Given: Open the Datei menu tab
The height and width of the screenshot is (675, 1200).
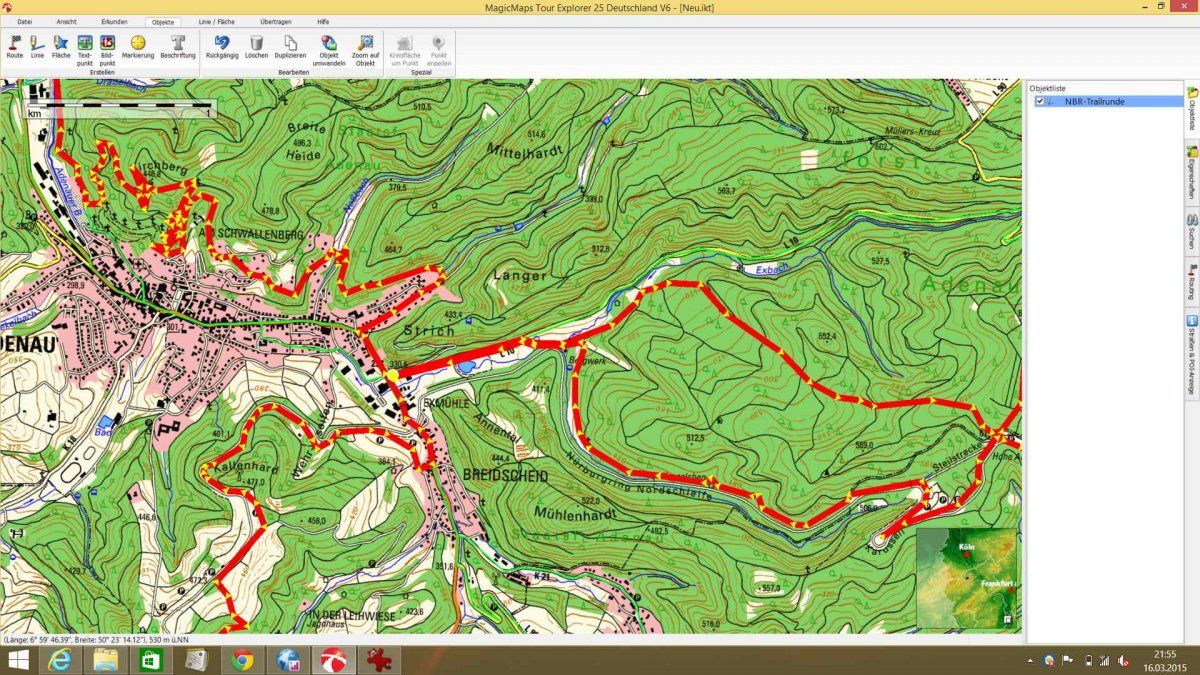Looking at the screenshot, I should (25, 21).
